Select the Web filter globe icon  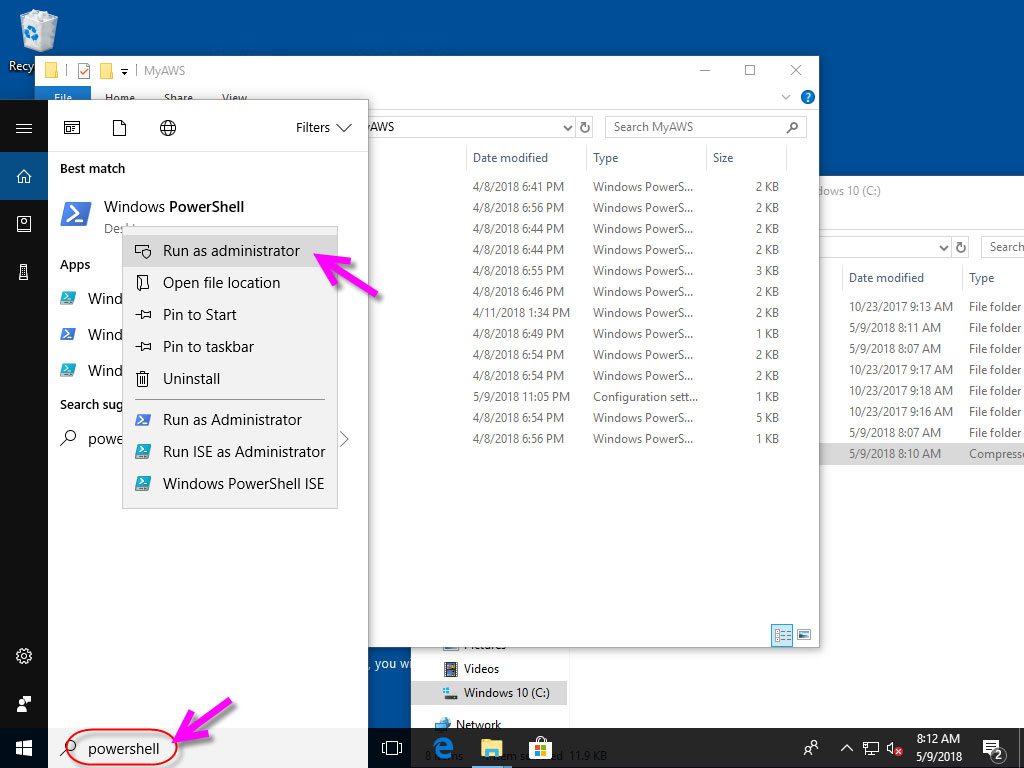tap(168, 128)
